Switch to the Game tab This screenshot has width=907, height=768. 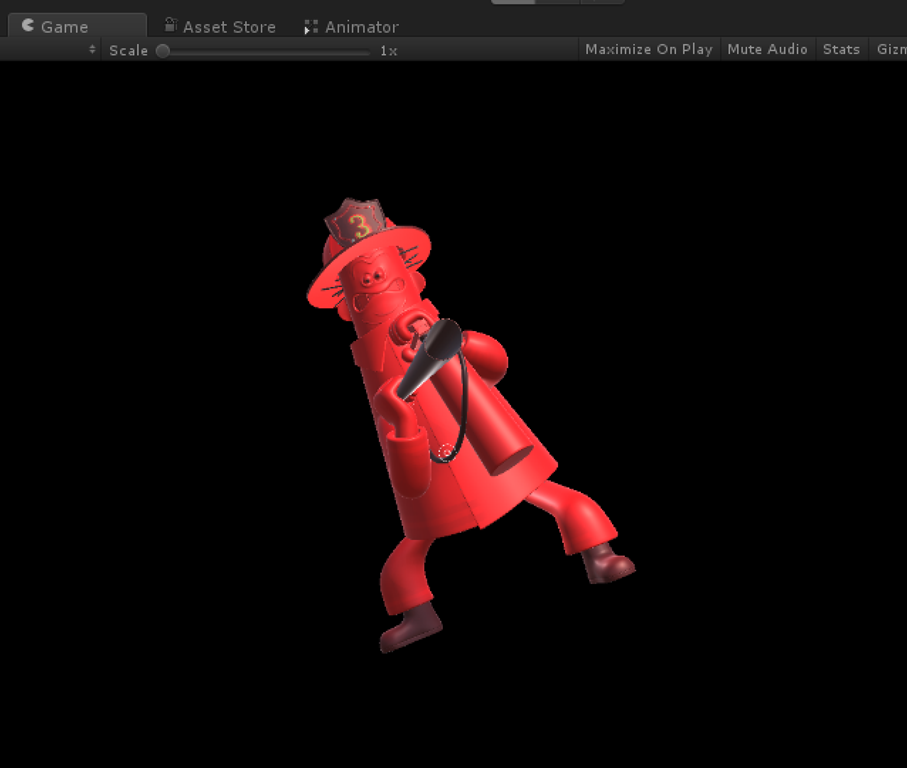(x=77, y=26)
